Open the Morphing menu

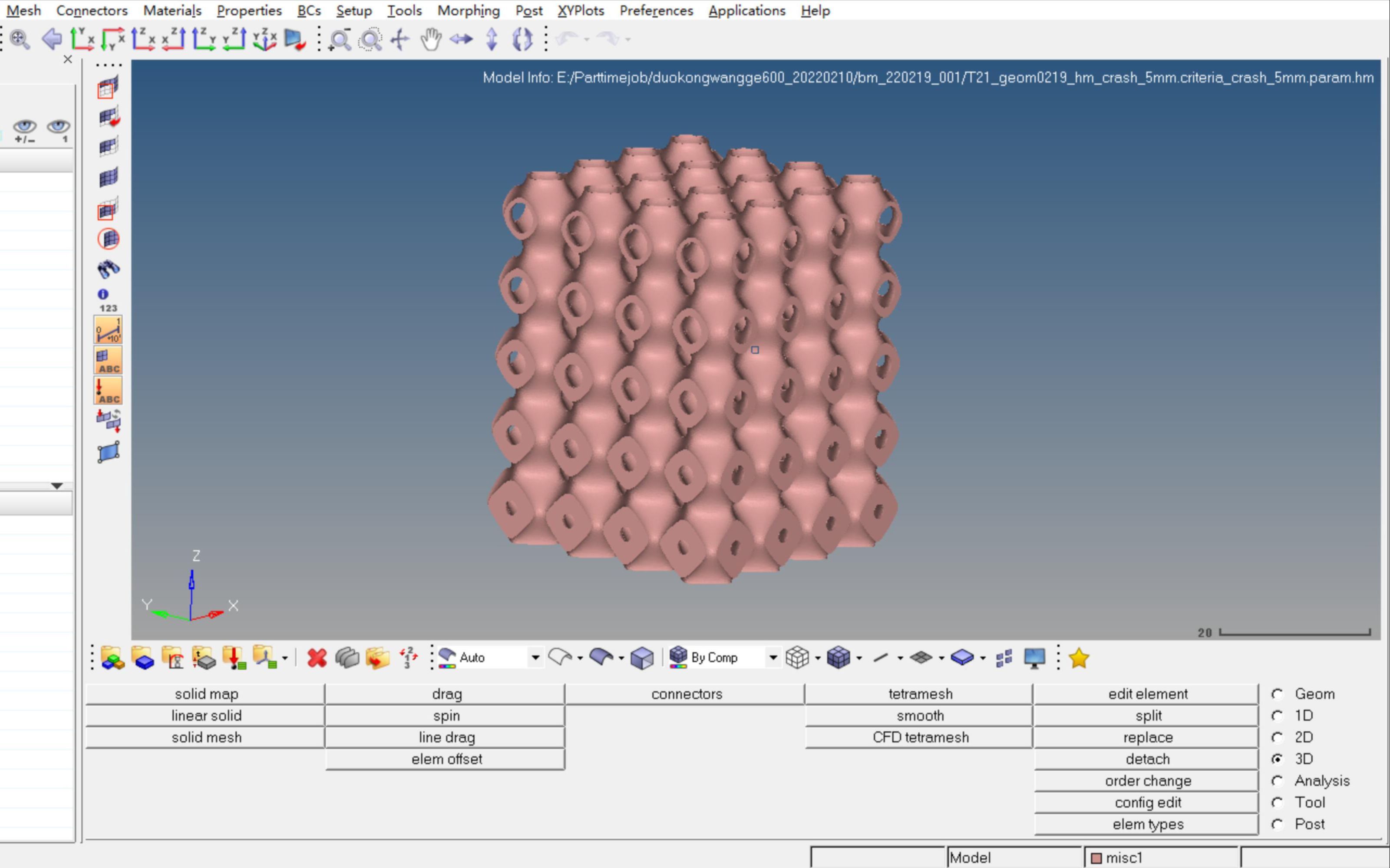[469, 10]
